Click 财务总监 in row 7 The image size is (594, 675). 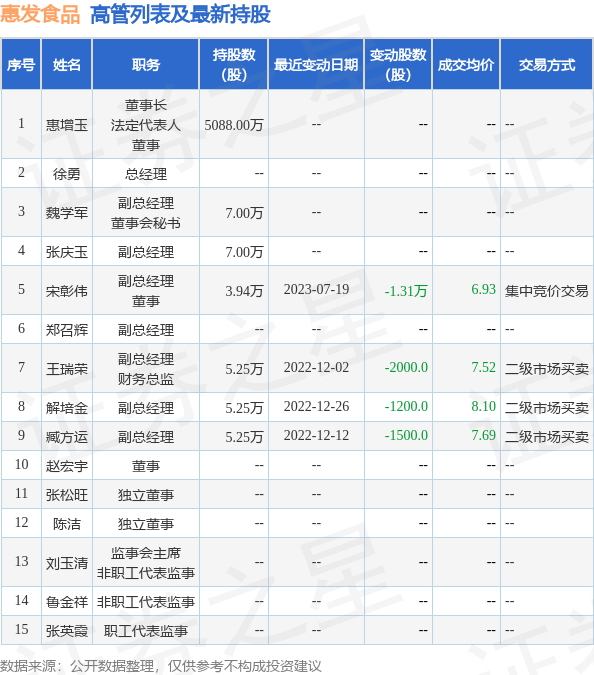point(146,378)
